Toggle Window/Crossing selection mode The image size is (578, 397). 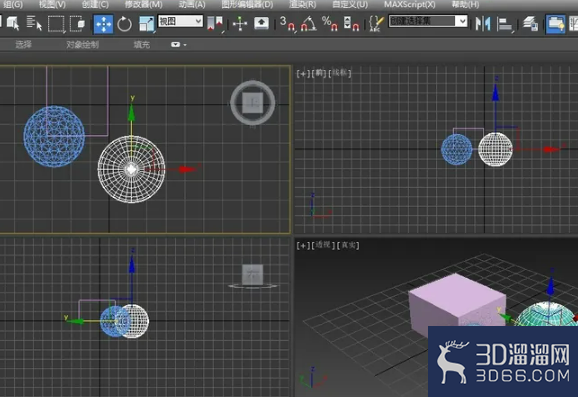[x=77, y=24]
